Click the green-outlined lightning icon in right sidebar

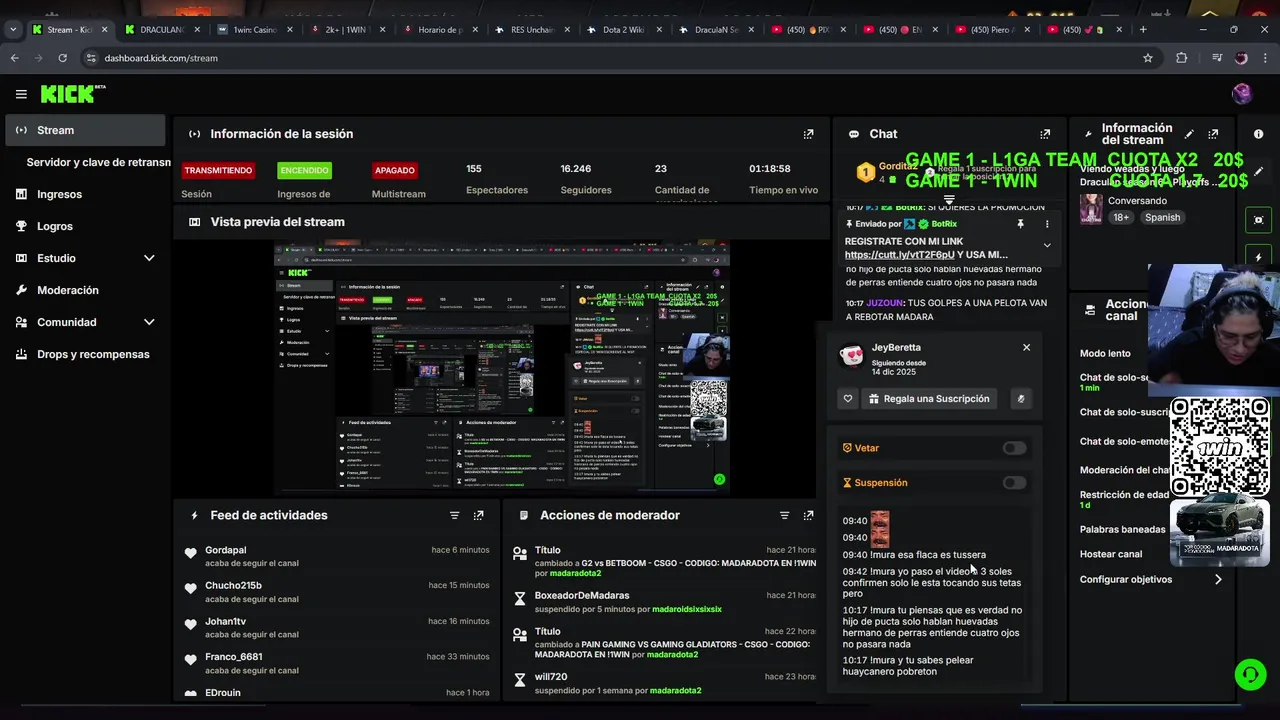[x=1258, y=257]
